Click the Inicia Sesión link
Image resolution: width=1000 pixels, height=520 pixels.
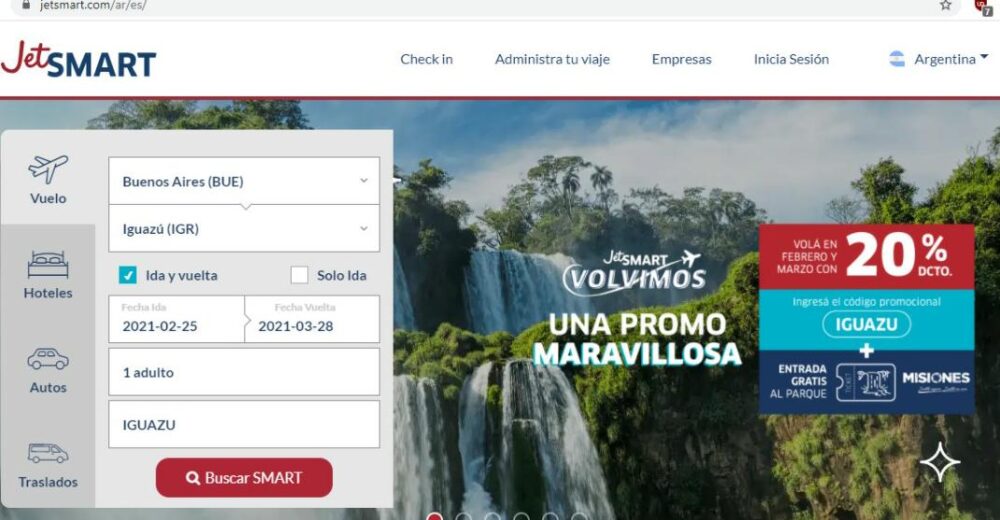tap(791, 59)
